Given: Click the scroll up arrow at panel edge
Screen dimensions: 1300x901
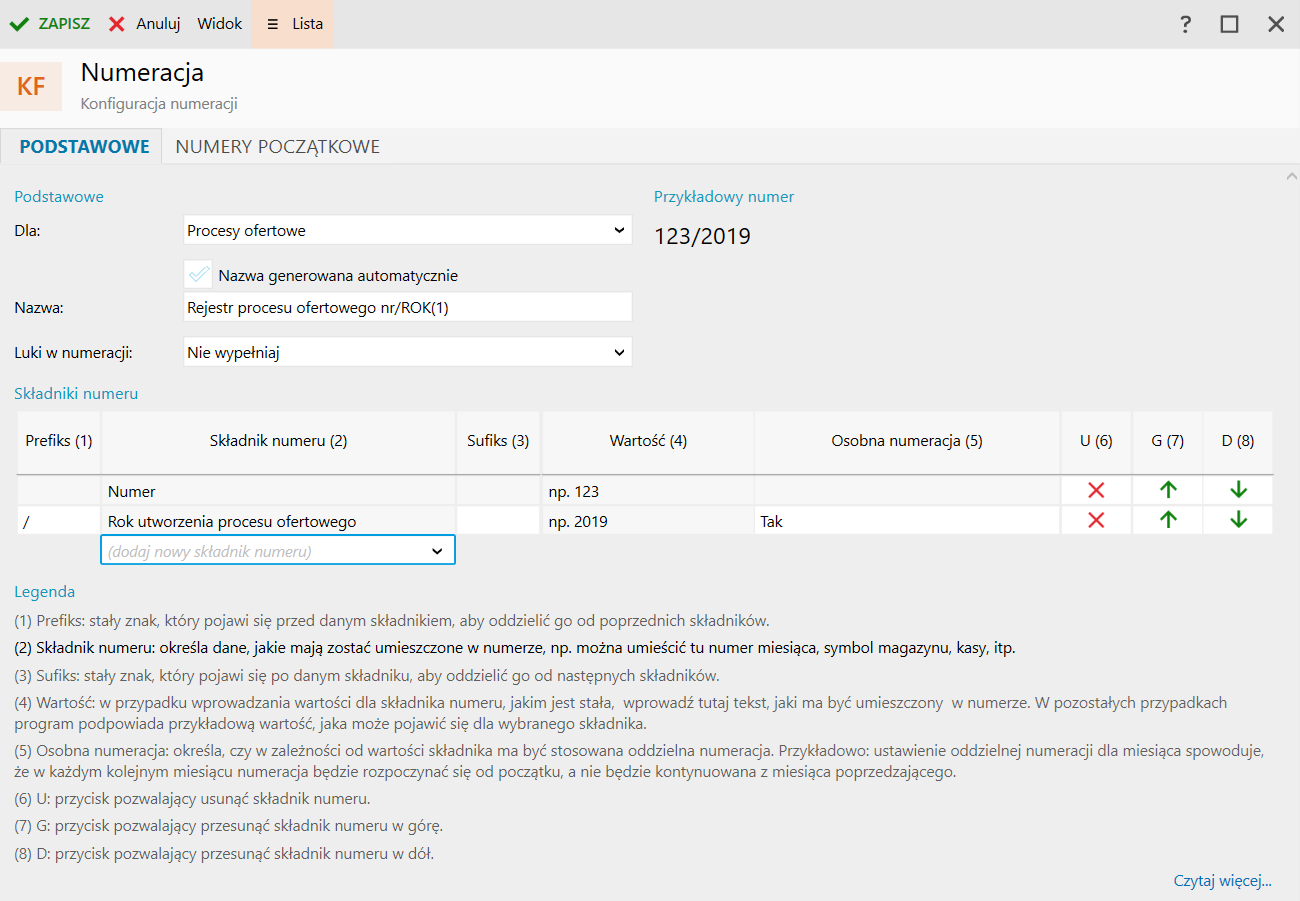Looking at the screenshot, I should point(1291,176).
